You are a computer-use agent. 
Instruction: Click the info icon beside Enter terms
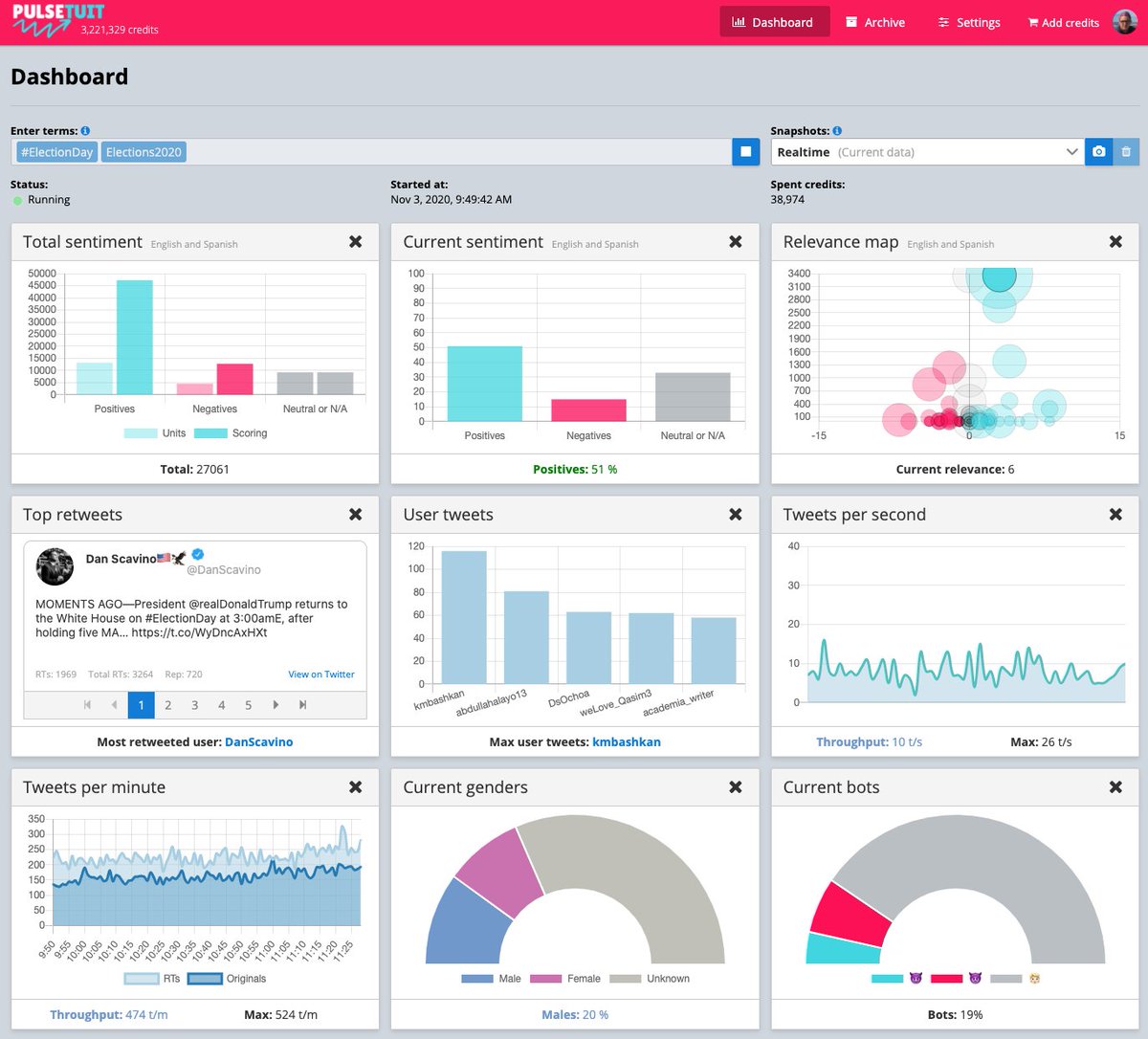click(x=85, y=131)
